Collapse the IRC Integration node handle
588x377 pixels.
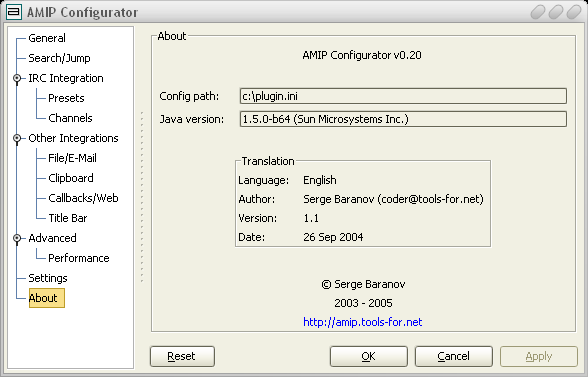click(x=17, y=78)
